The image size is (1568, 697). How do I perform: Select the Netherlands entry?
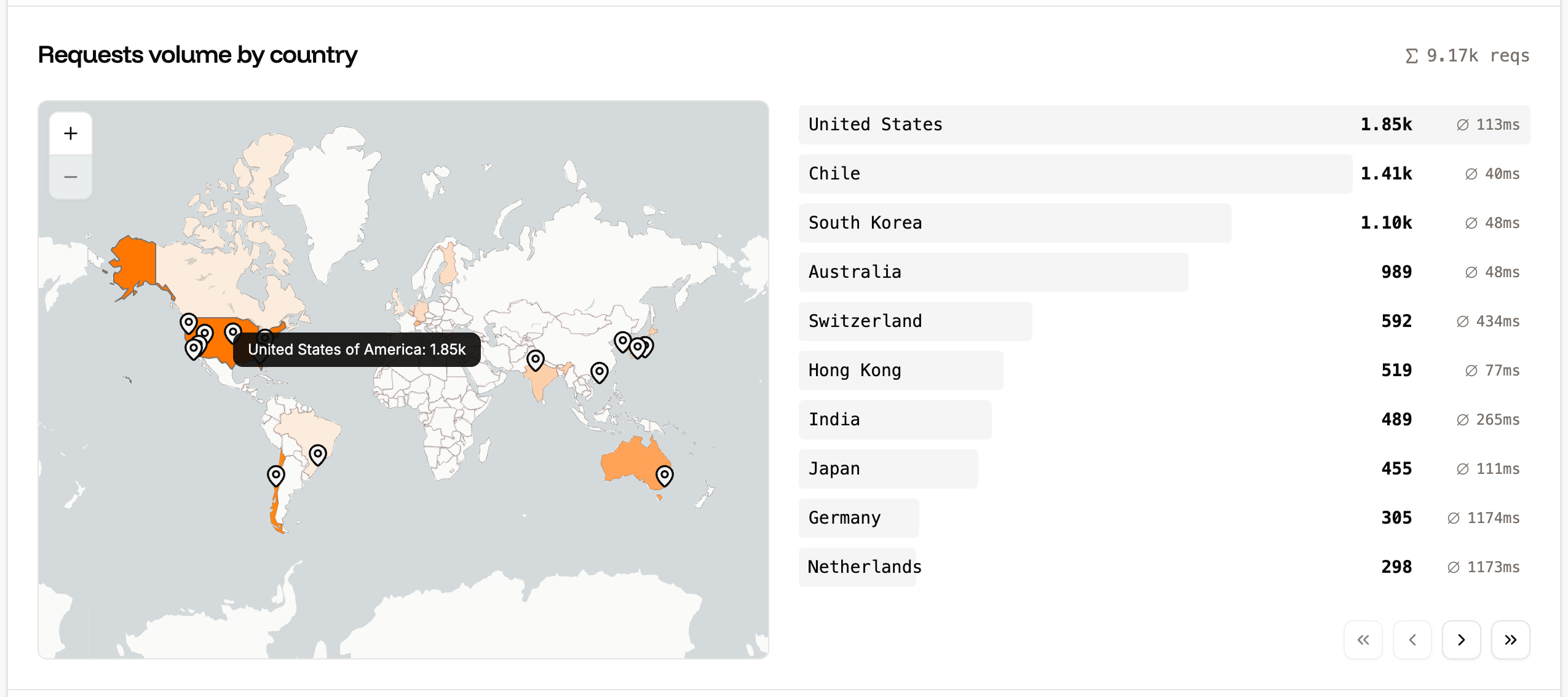(x=858, y=567)
